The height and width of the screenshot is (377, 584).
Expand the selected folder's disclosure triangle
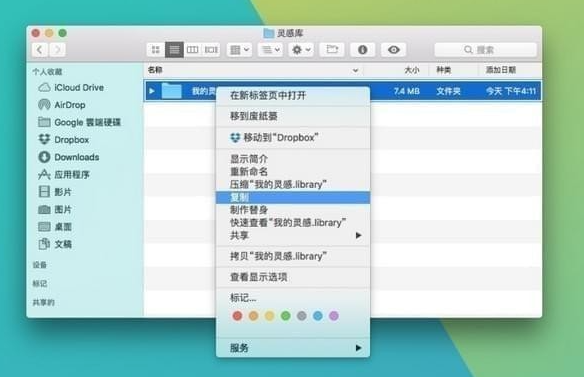pyautogui.click(x=152, y=91)
